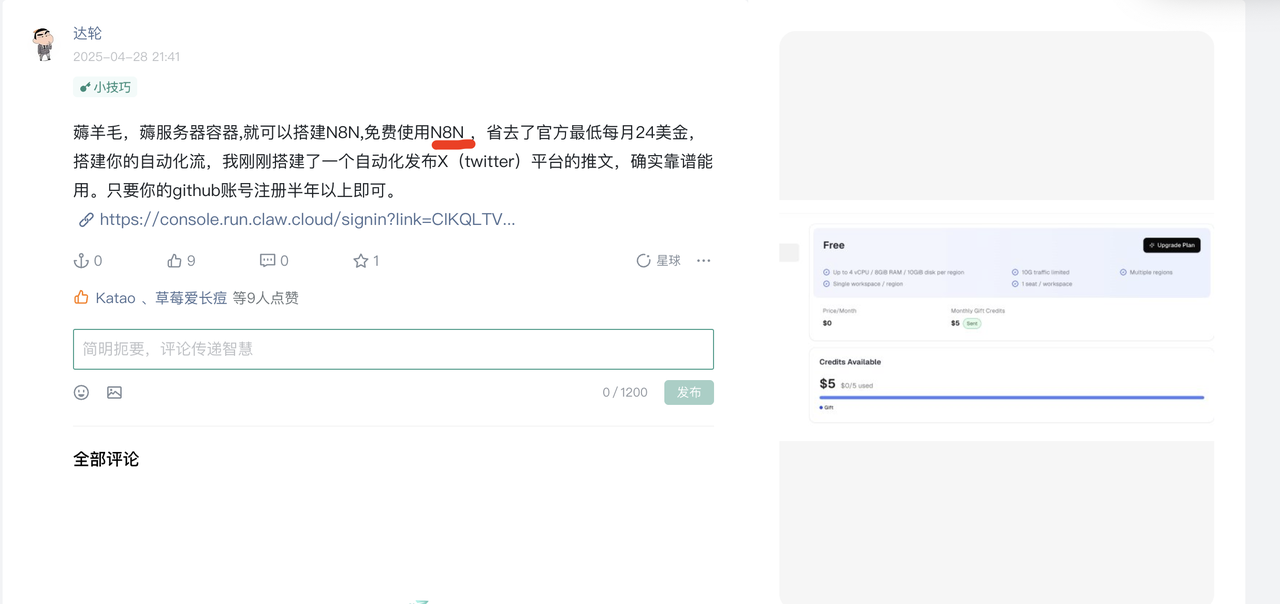The image size is (1280, 604).
Task: Click the author avatar of 达轮
Action: point(43,44)
